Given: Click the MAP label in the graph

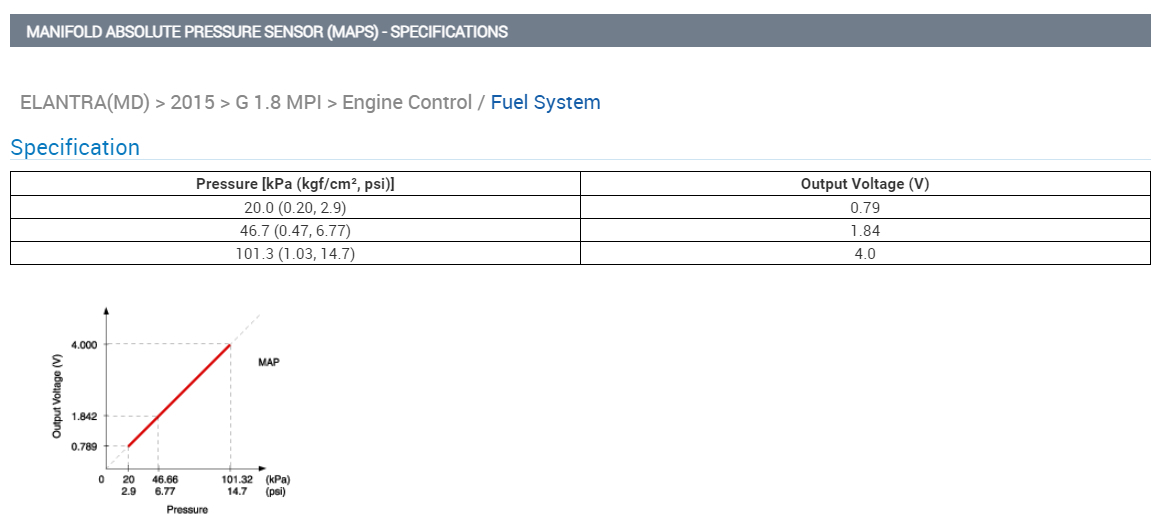Looking at the screenshot, I should pyautogui.click(x=268, y=362).
